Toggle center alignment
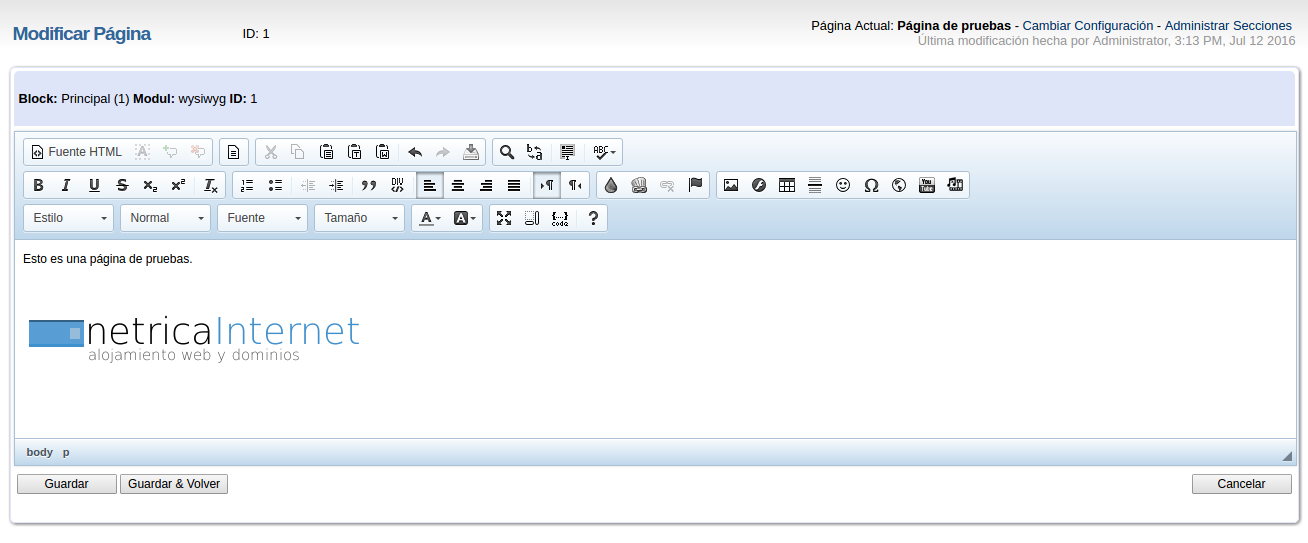Screen dimensions: 1308x543 (x=458, y=185)
